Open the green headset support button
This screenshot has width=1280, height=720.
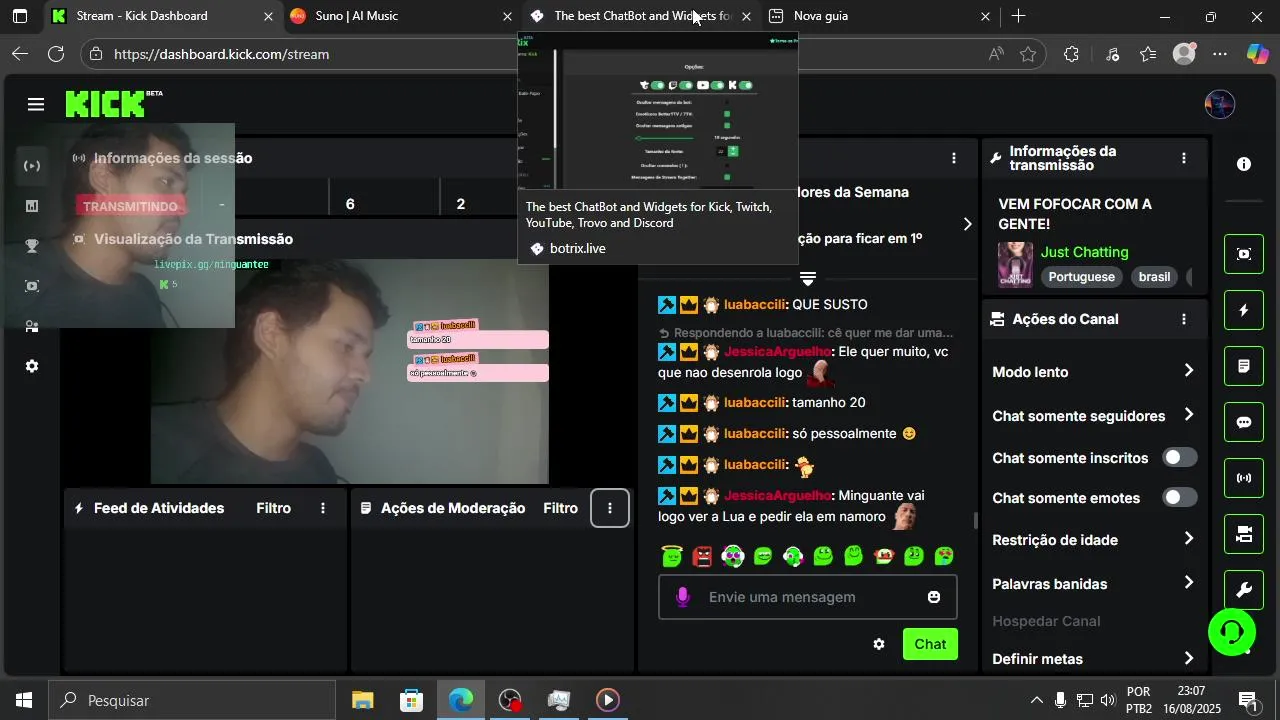[1232, 632]
